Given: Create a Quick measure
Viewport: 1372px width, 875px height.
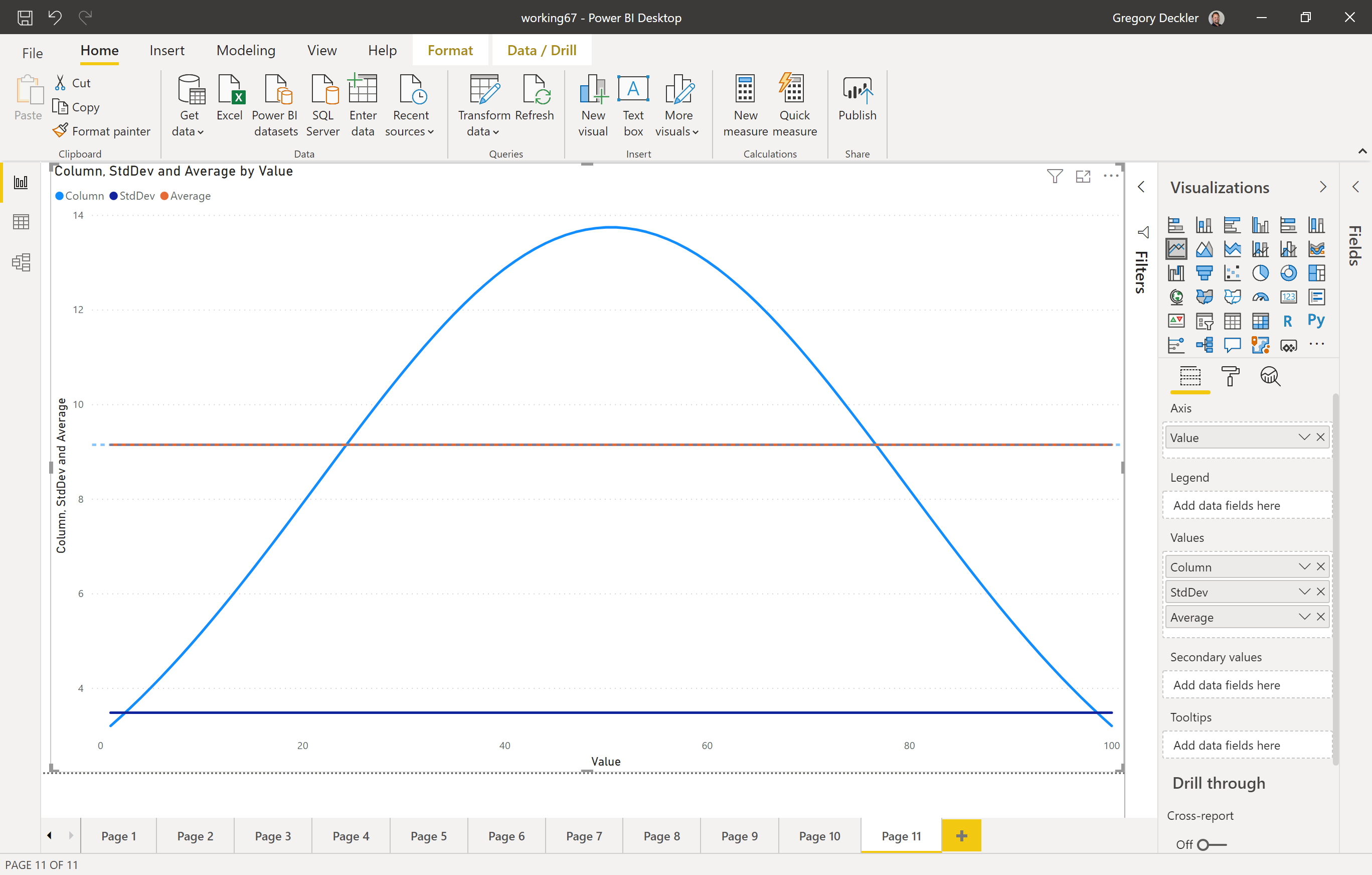Looking at the screenshot, I should [x=794, y=105].
